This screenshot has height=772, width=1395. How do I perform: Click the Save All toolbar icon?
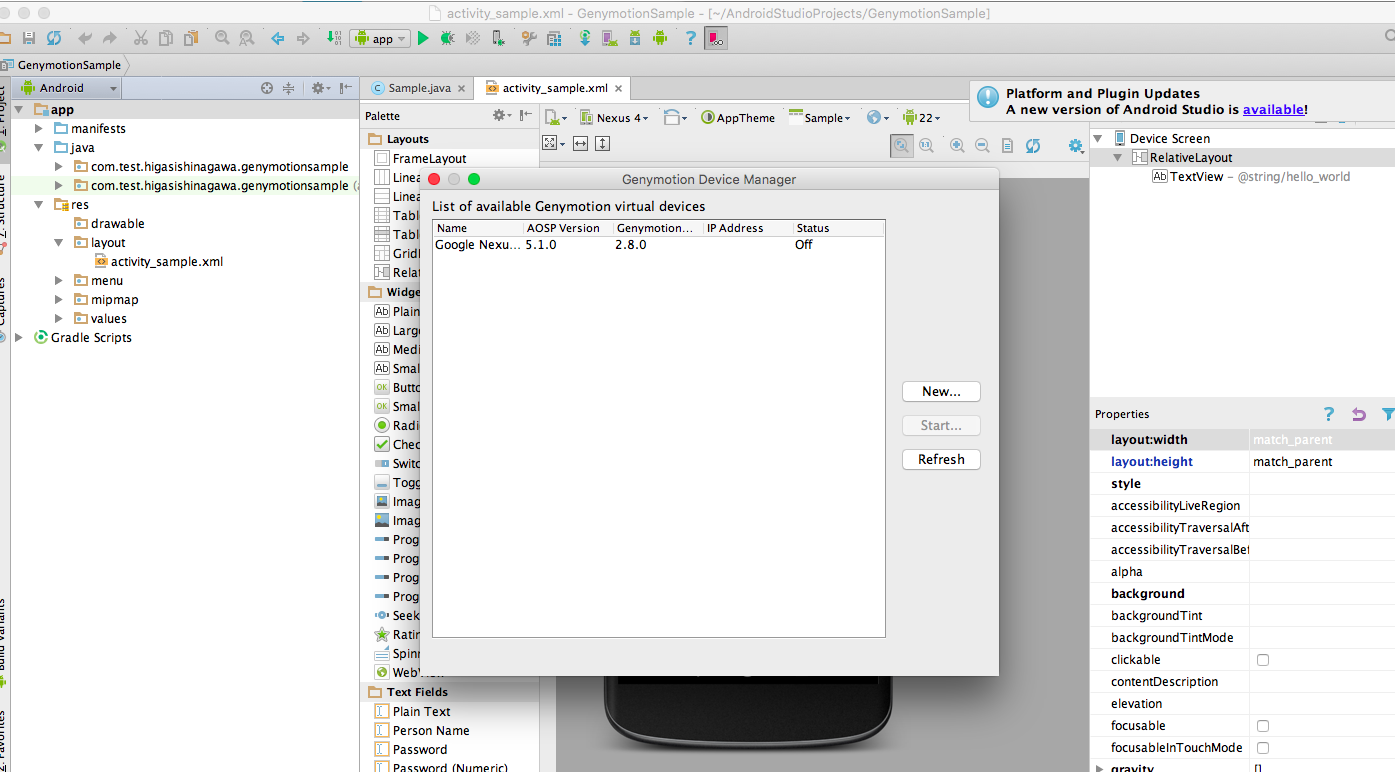(29, 38)
